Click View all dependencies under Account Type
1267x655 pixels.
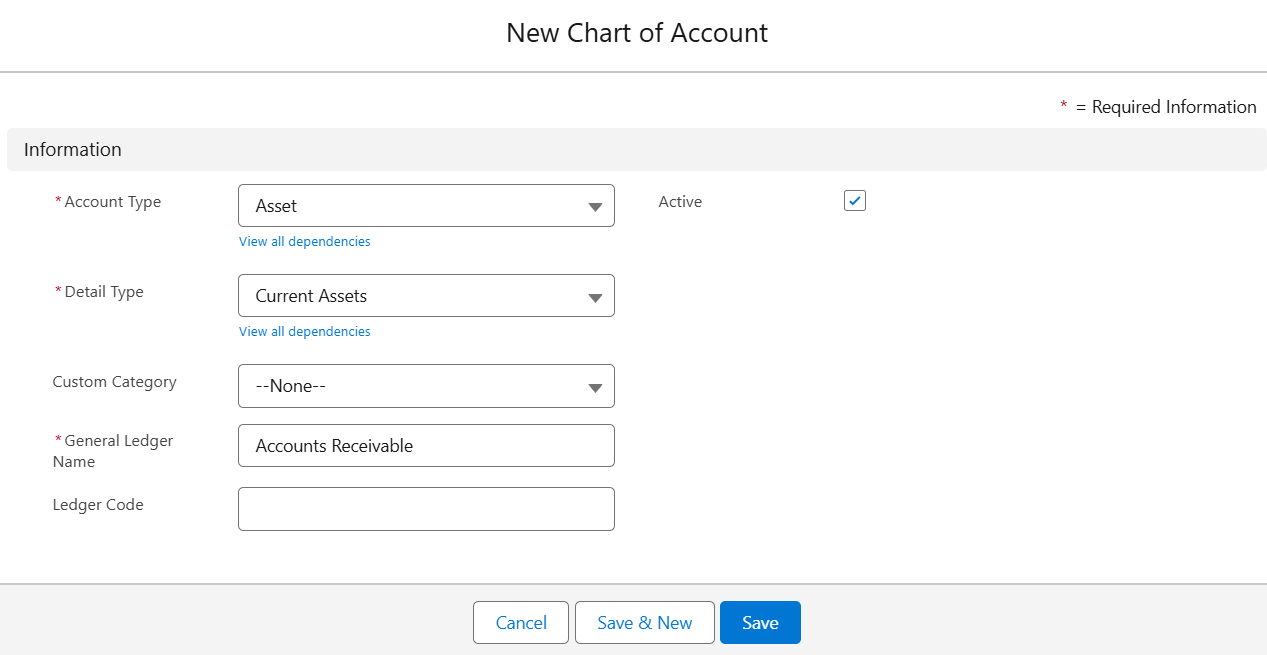305,242
